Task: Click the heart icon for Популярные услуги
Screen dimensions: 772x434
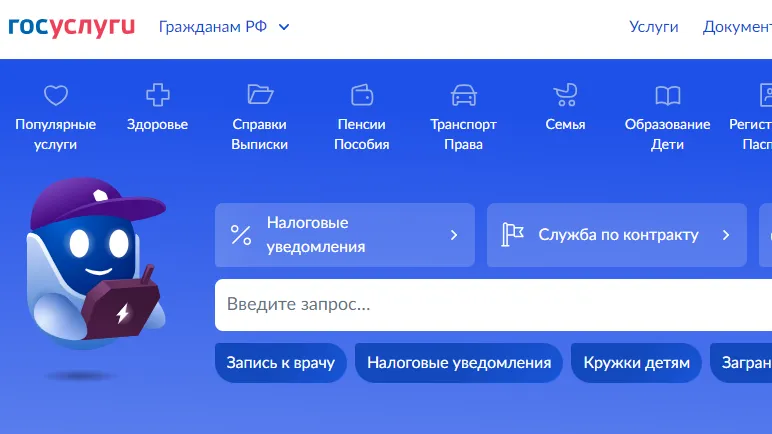Action: pos(56,95)
